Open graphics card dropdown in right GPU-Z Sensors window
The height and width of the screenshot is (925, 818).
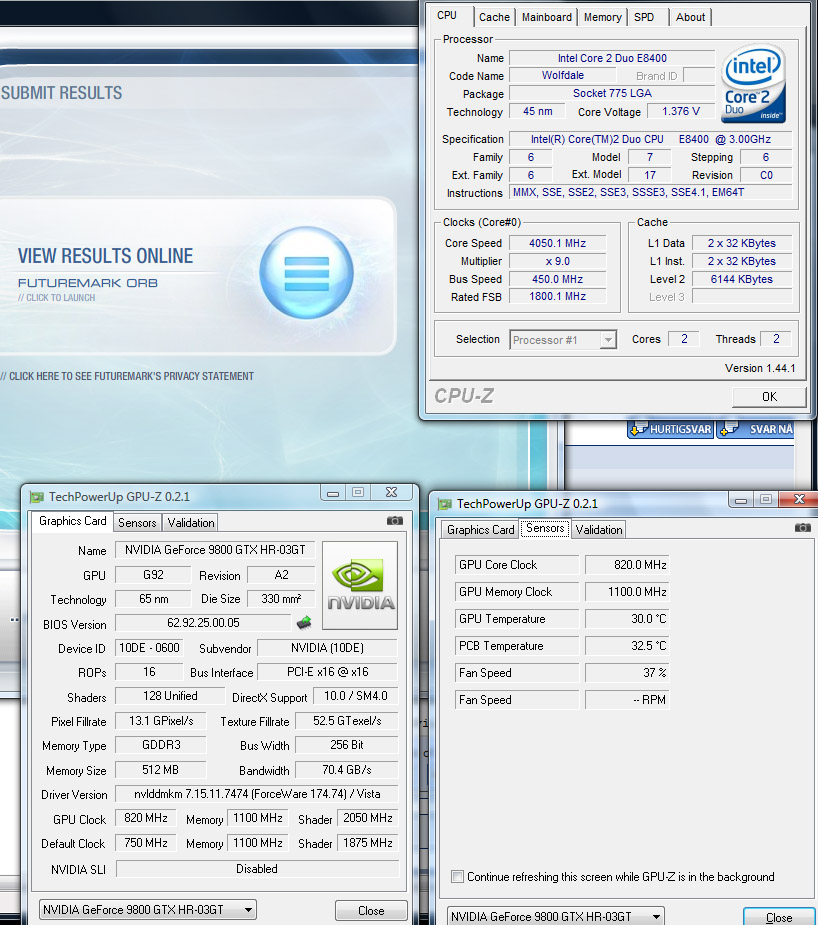tap(556, 916)
